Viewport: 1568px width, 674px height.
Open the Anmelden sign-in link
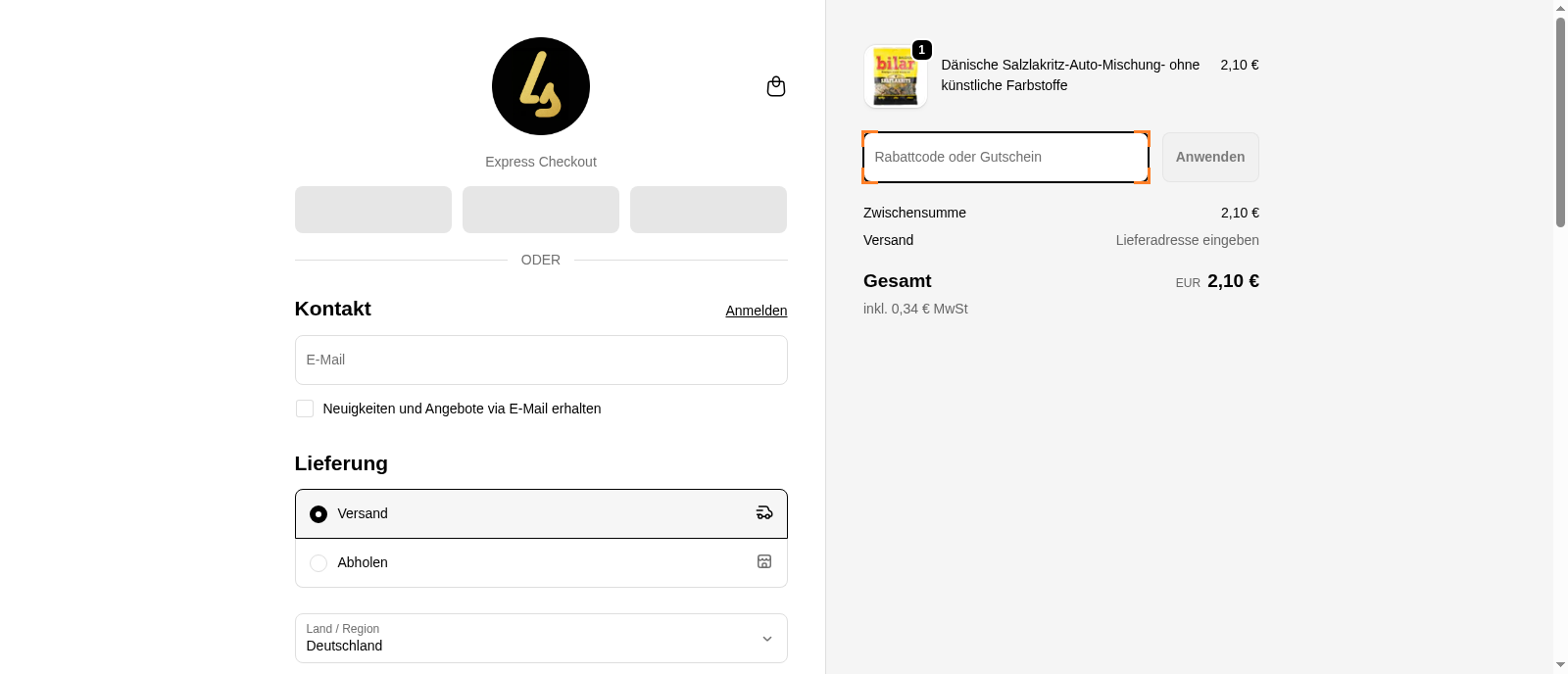[x=756, y=311]
